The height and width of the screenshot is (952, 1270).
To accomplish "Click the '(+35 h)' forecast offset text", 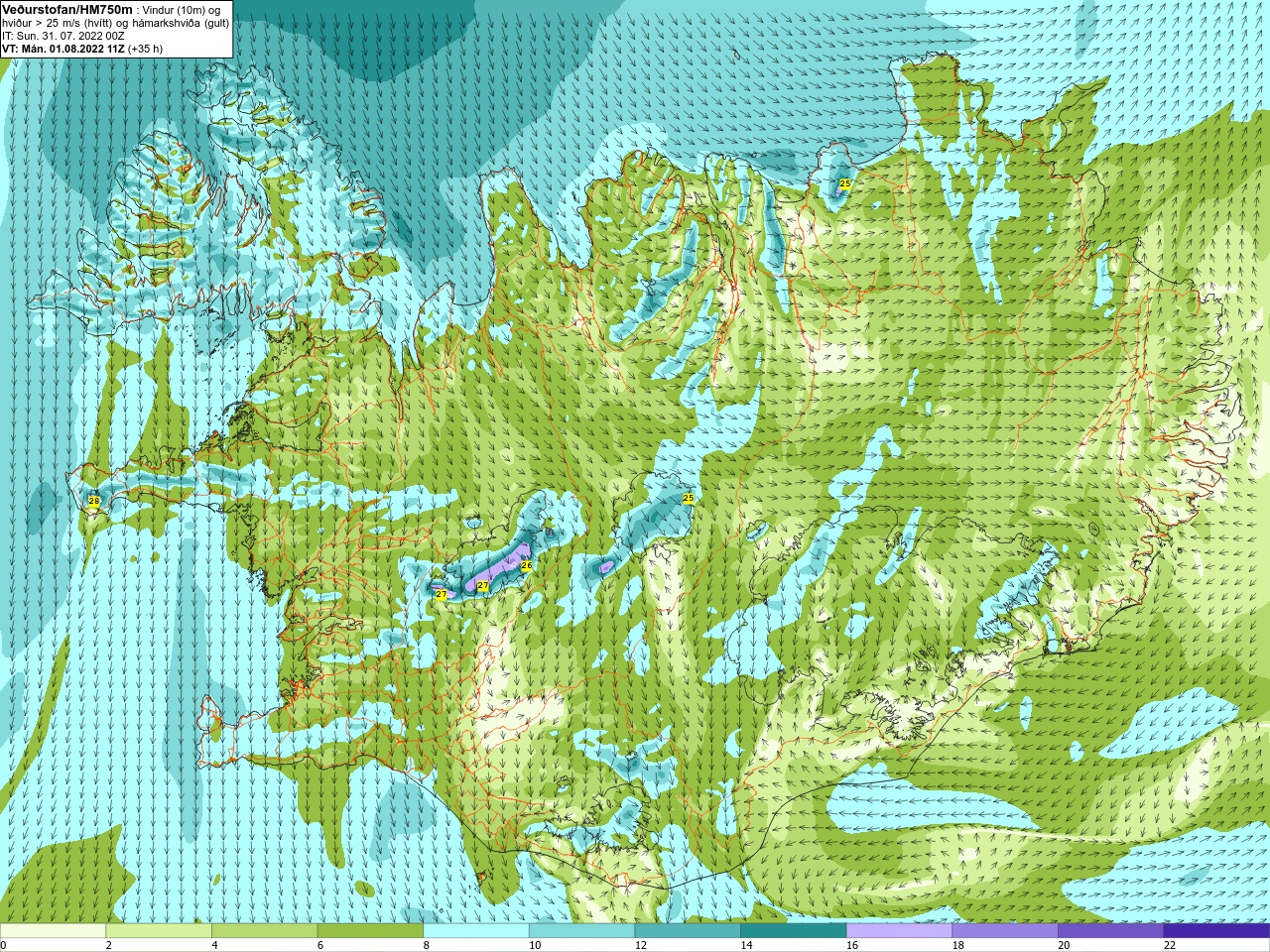I will click(x=146, y=49).
